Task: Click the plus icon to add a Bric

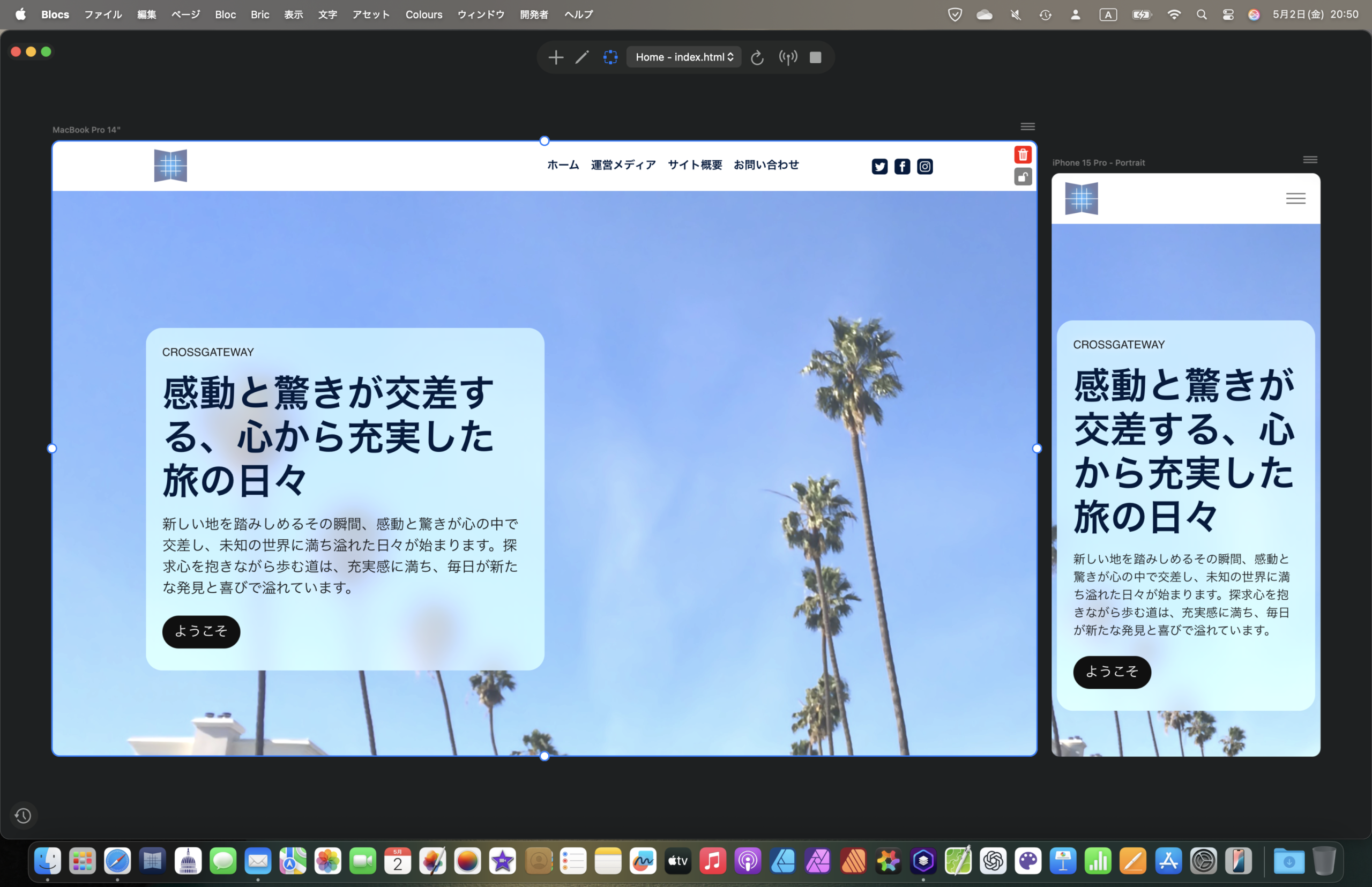Action: pyautogui.click(x=555, y=57)
